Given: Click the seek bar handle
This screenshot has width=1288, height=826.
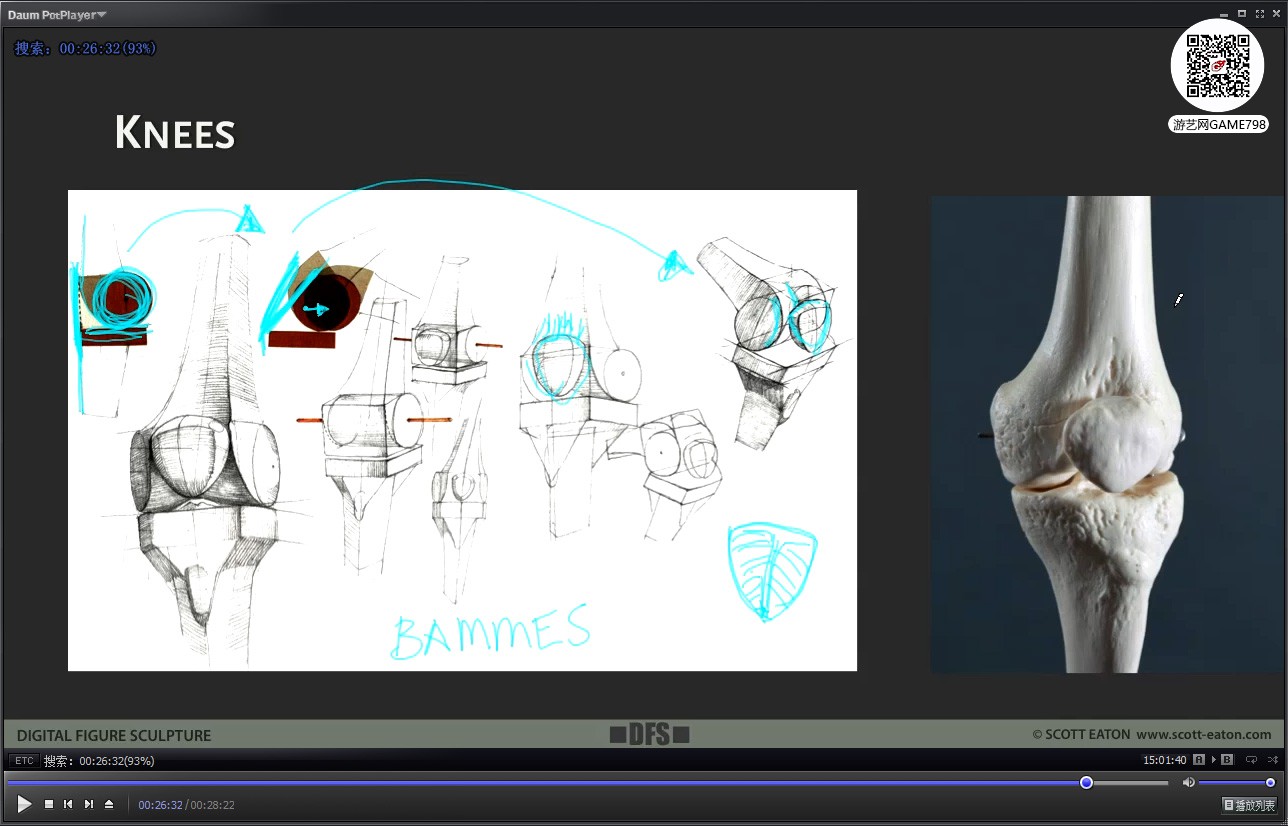Looking at the screenshot, I should point(1086,782).
